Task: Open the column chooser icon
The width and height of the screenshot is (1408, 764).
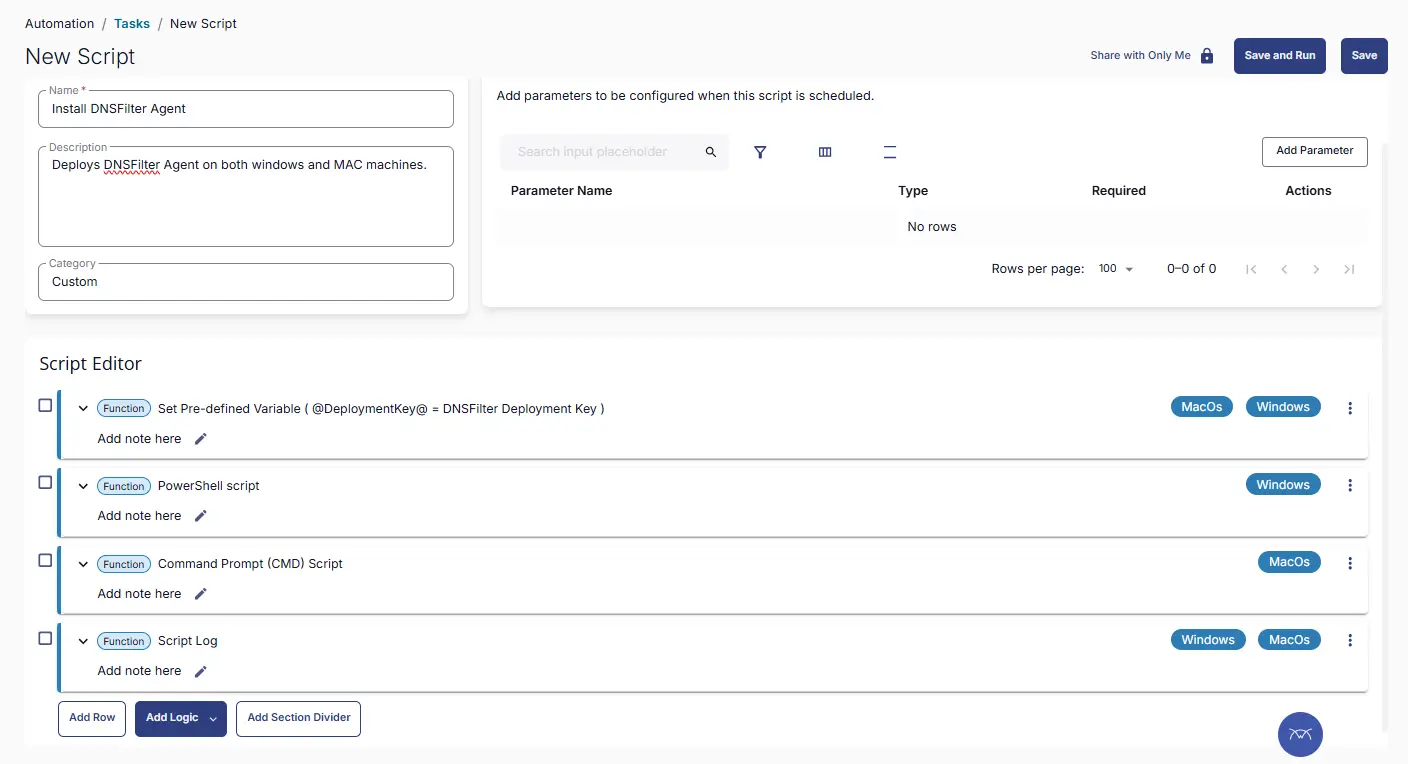Action: [825, 152]
